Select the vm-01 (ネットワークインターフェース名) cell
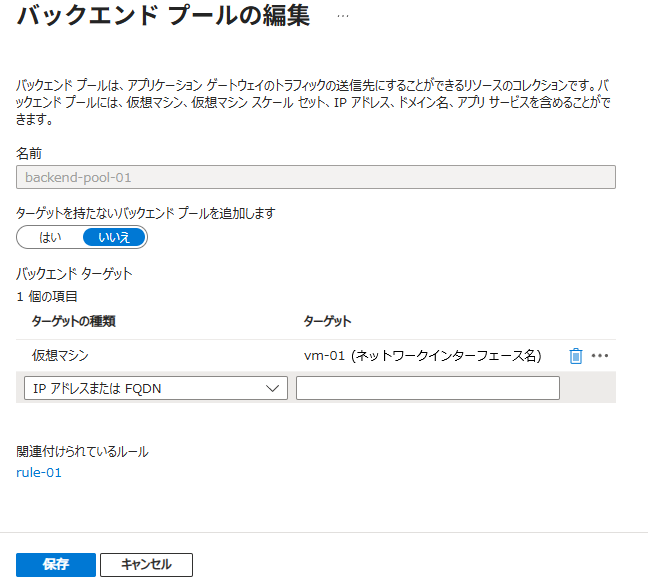 coord(422,356)
